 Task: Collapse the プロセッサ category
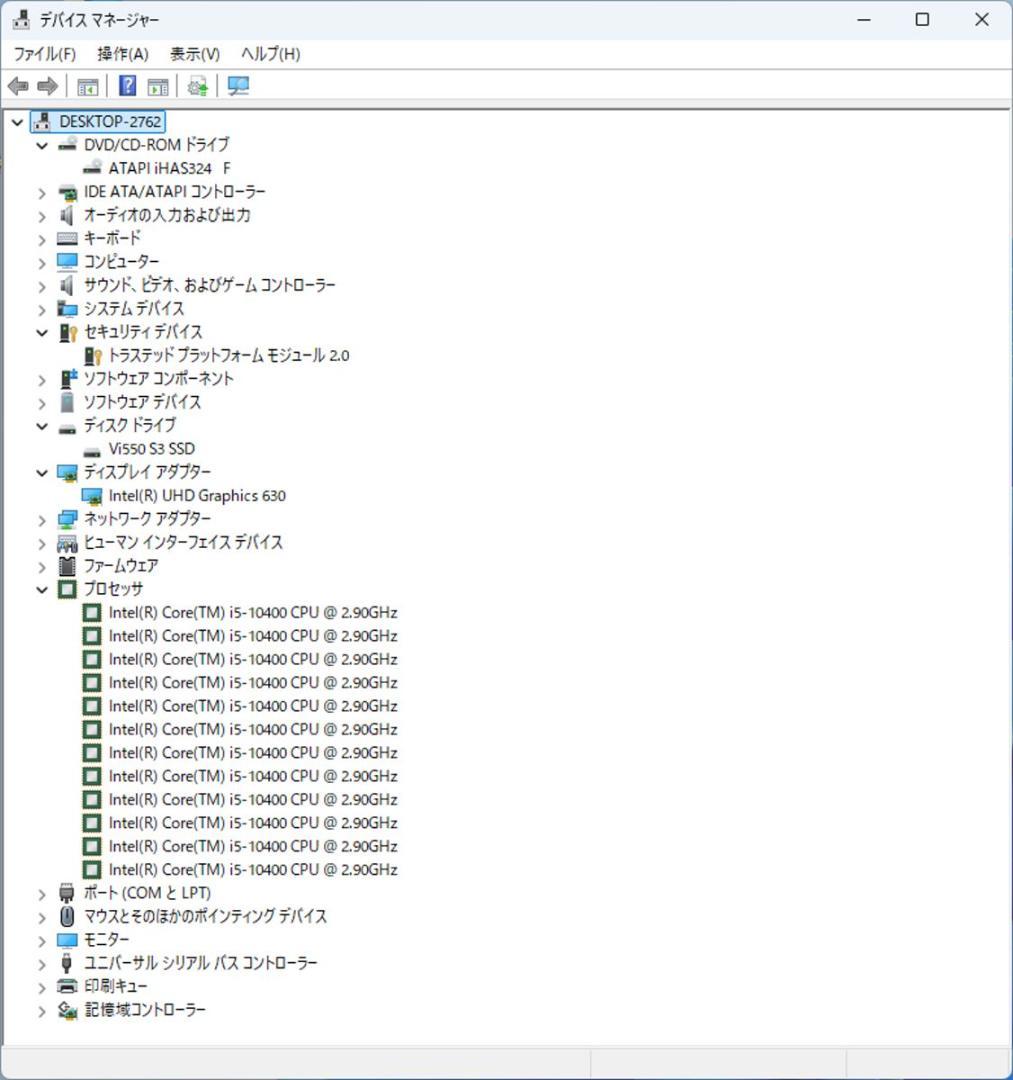click(41, 589)
